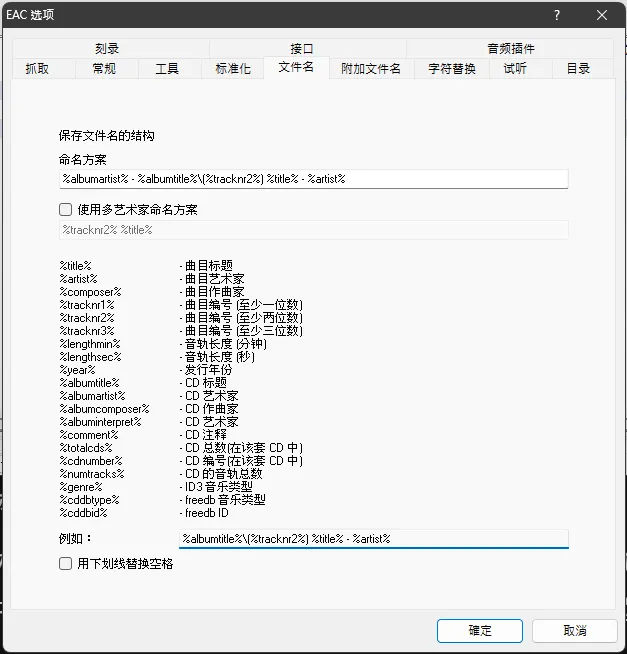Click the 取消 cancel button

[574, 631]
